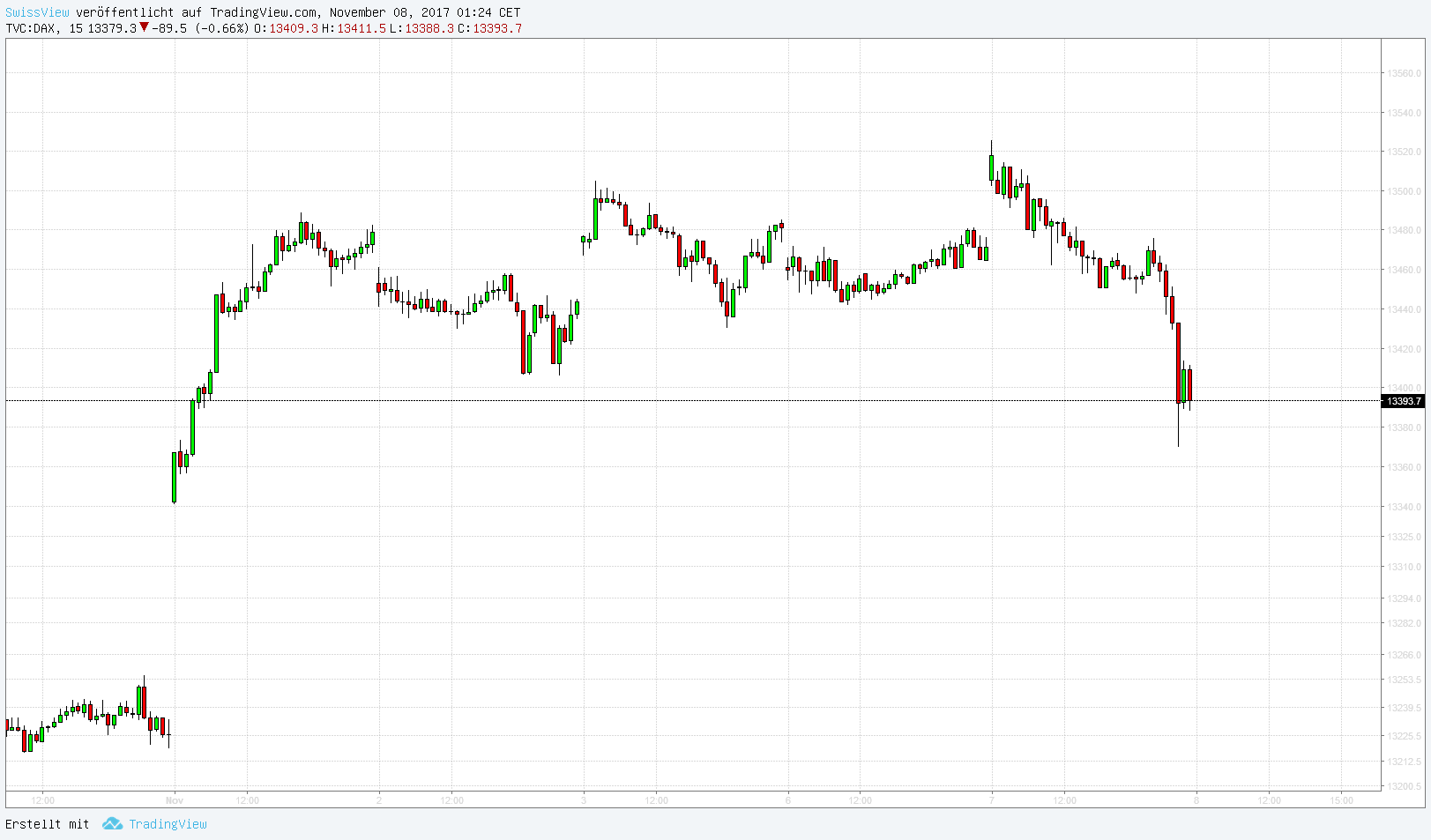Screen dimensions: 1431x840
Task: Click the 13200.5 price axis label
Action: coord(1404,786)
